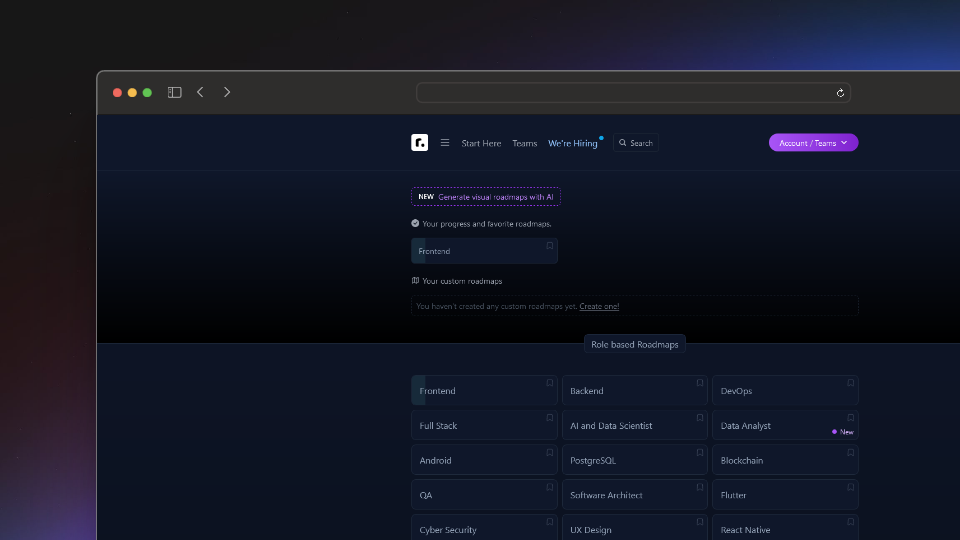Click the We're Hiring link
960x540 pixels.
tap(572, 143)
